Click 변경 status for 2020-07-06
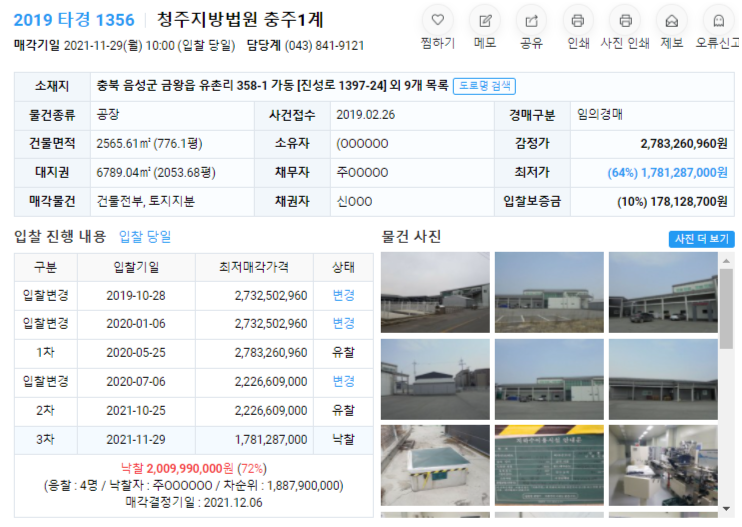The width and height of the screenshot is (742, 527). (x=344, y=381)
